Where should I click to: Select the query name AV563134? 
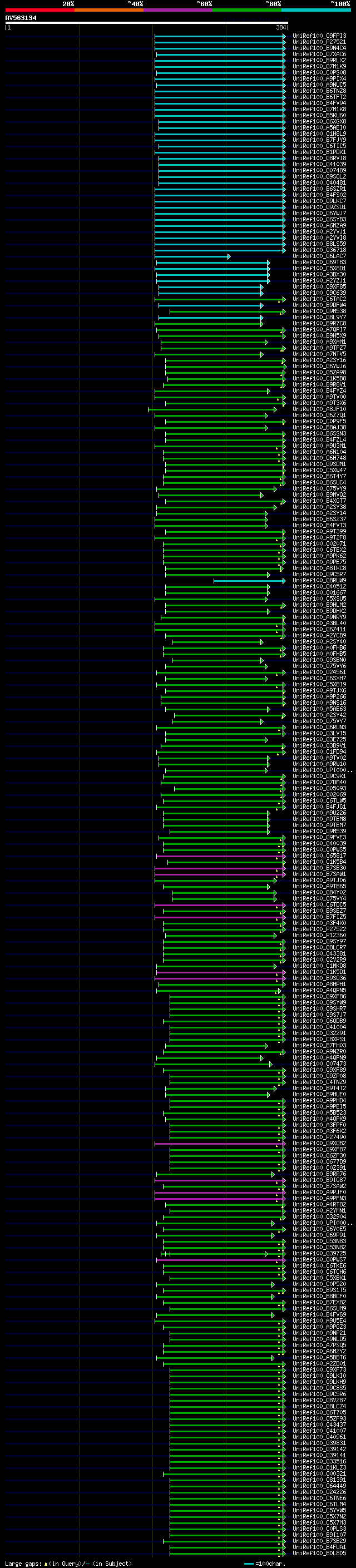(21, 18)
